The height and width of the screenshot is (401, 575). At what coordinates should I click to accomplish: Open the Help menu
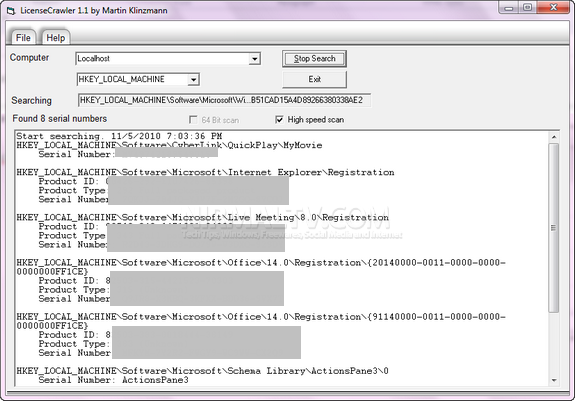(56, 38)
